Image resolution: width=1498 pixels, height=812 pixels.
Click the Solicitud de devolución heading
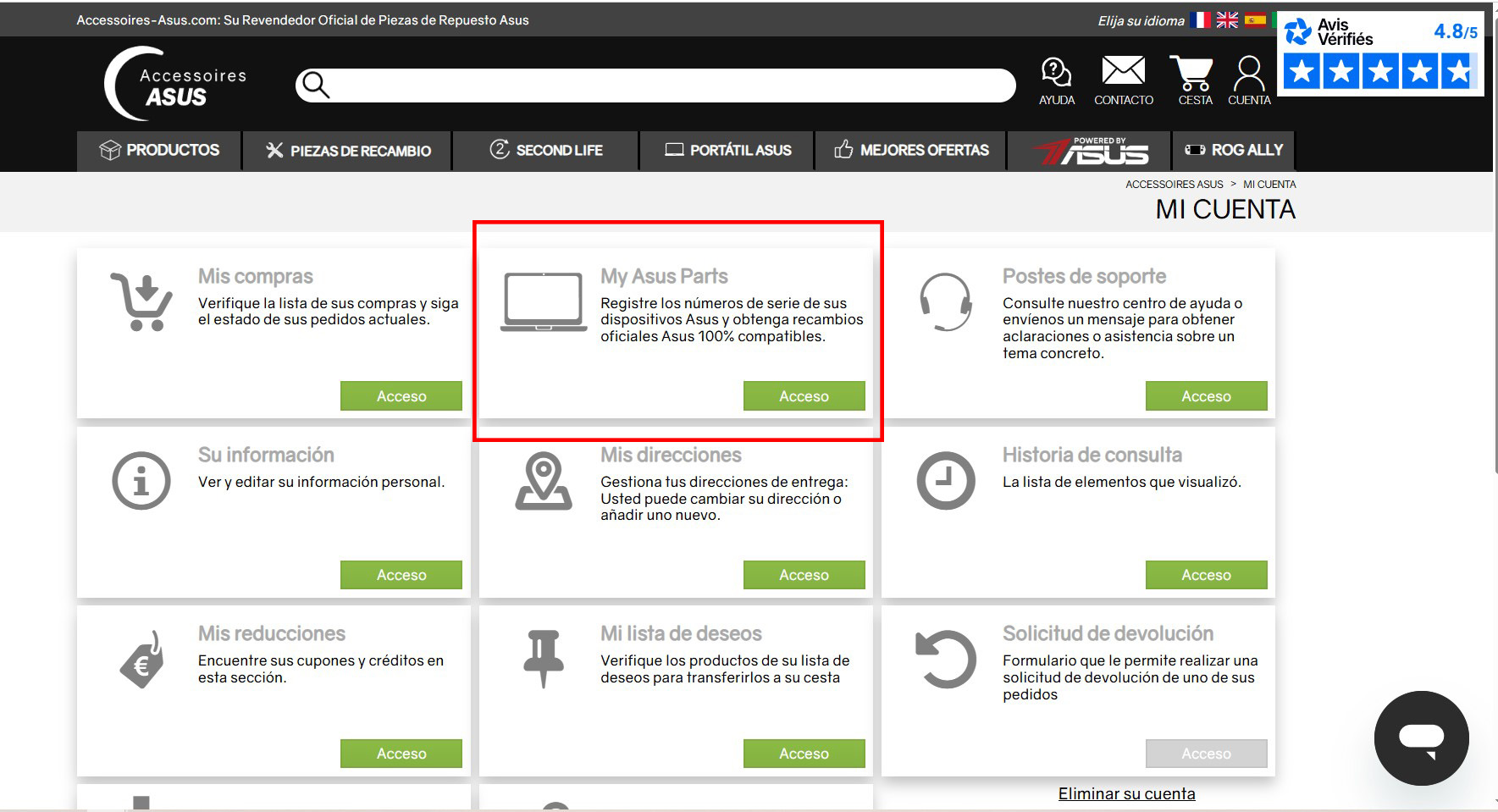[1108, 633]
